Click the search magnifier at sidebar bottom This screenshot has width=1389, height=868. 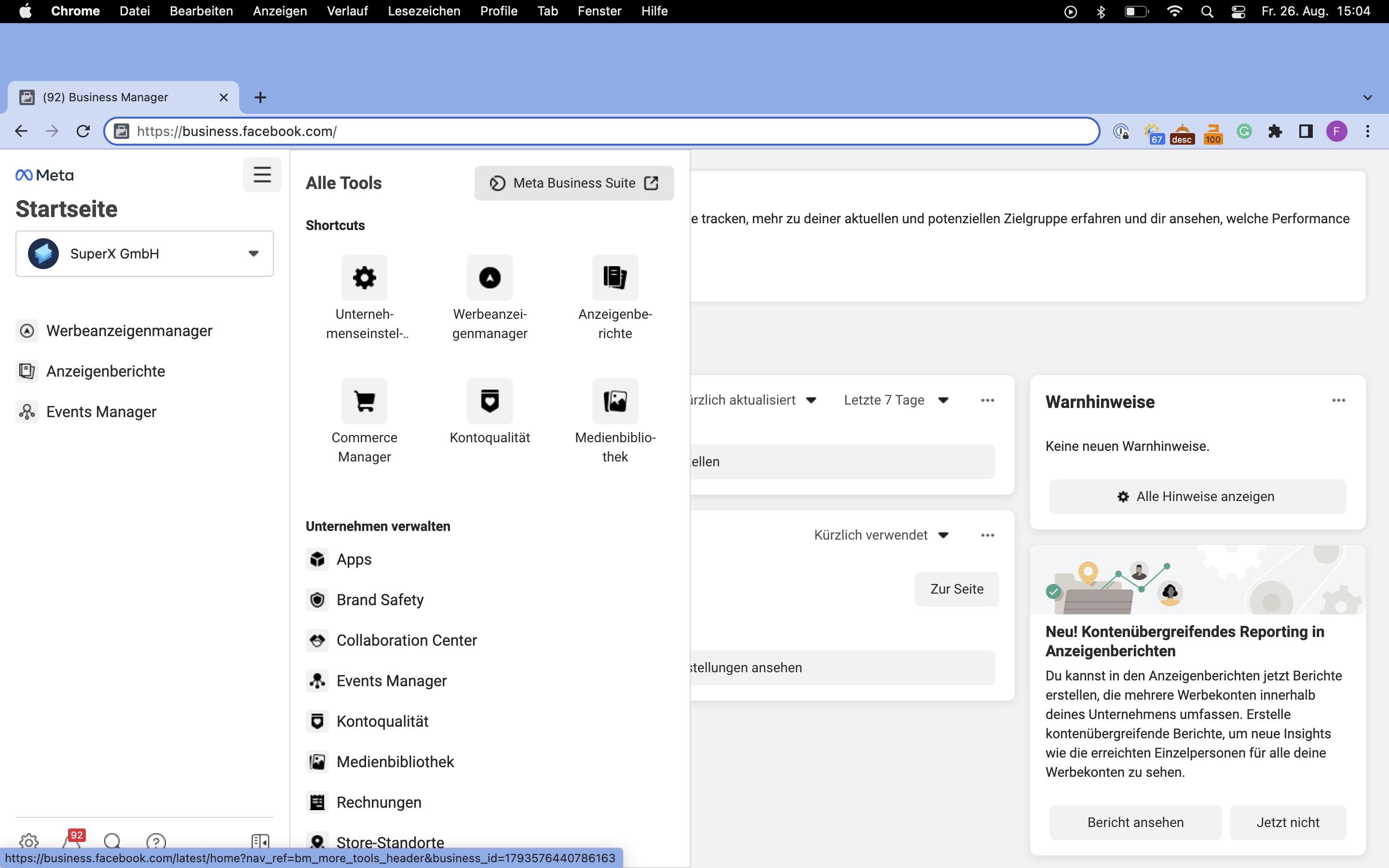[x=112, y=841]
